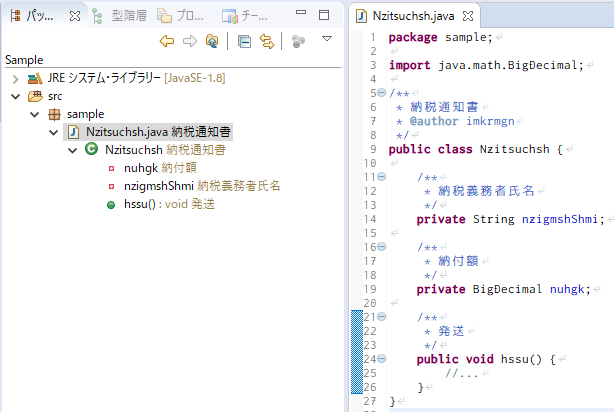Image resolution: width=614 pixels, height=412 pixels.
Task: Fold the Javadoc comment at line 16
Action: click(382, 247)
